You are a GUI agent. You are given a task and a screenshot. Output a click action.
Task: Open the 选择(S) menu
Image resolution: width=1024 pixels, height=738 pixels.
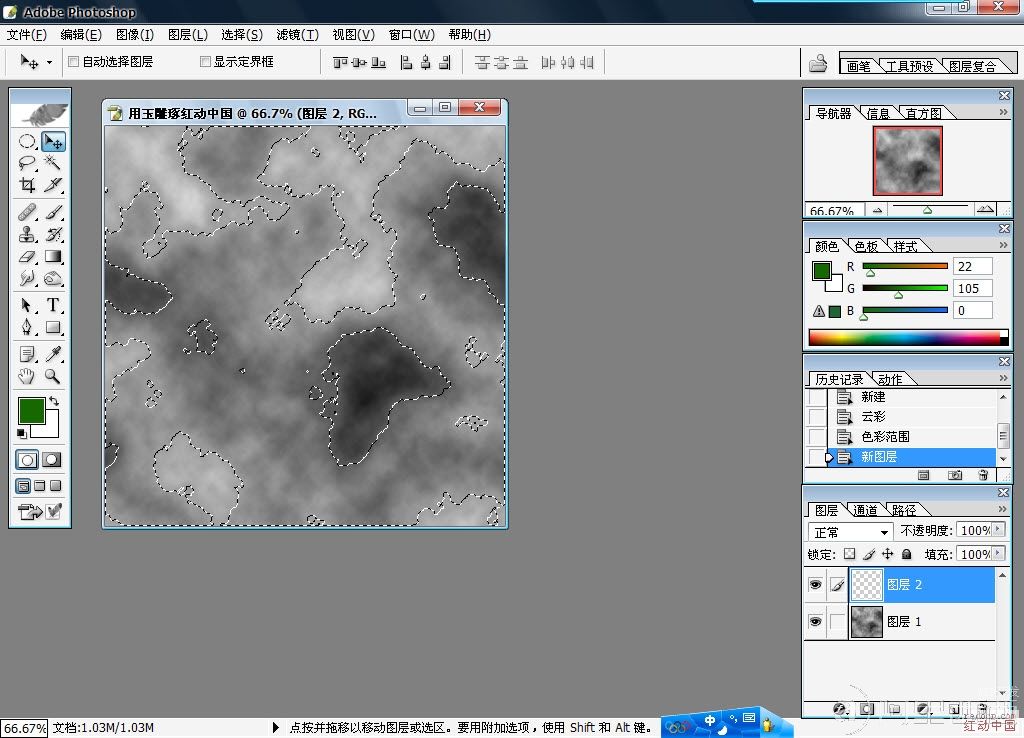pos(242,35)
